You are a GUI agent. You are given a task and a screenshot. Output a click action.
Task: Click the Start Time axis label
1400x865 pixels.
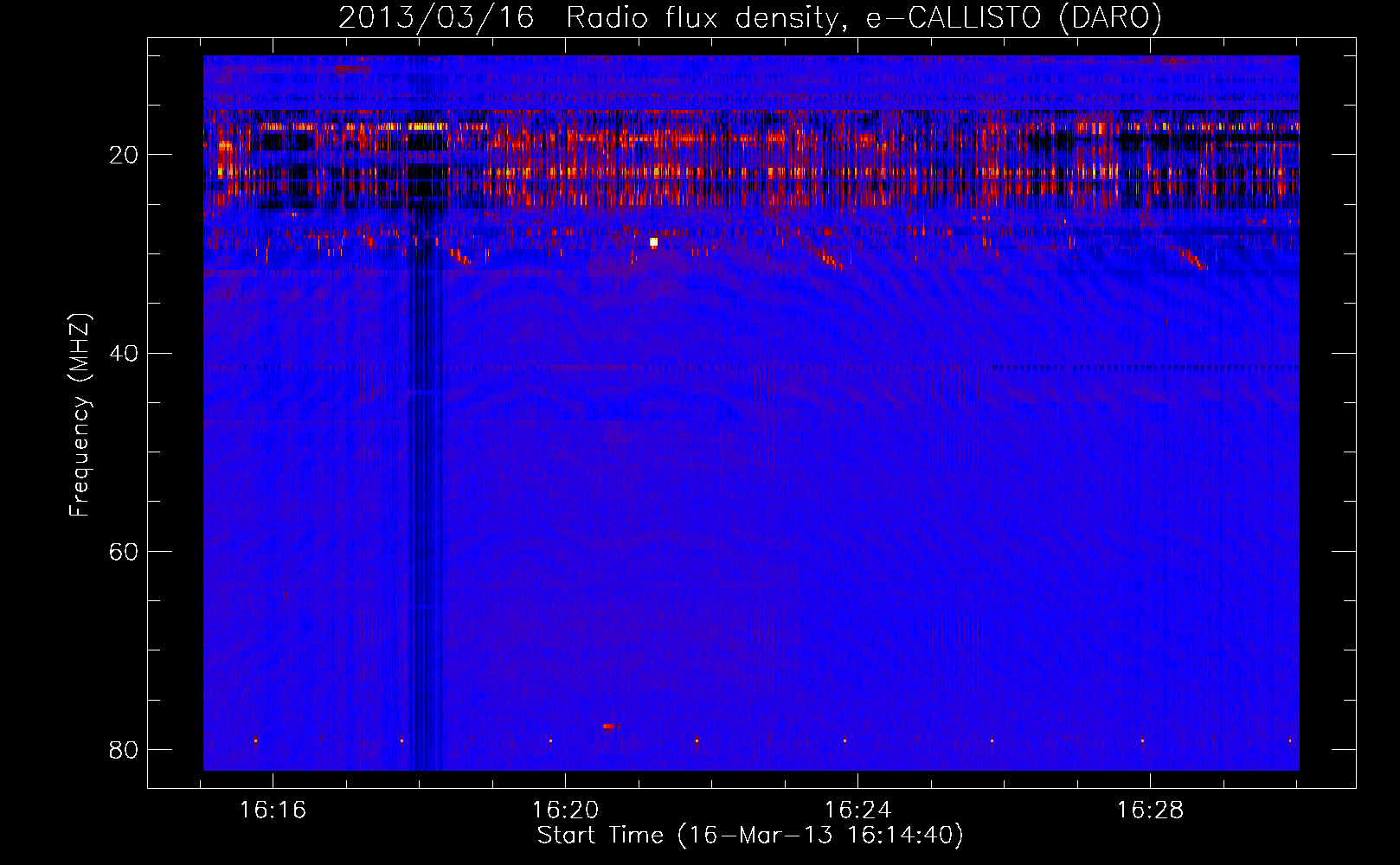(749, 835)
